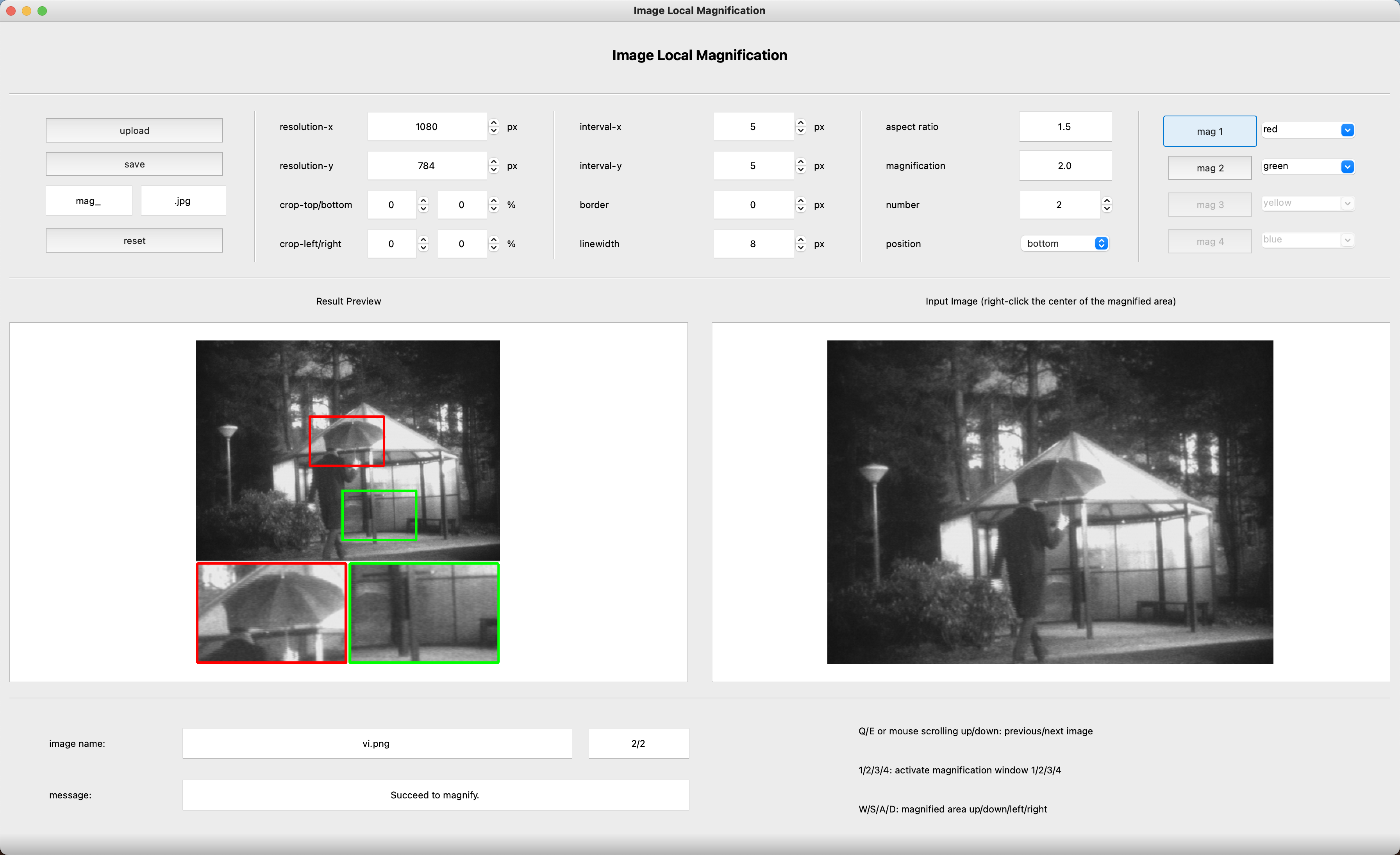Click resolution-x increment arrow

pos(493,123)
